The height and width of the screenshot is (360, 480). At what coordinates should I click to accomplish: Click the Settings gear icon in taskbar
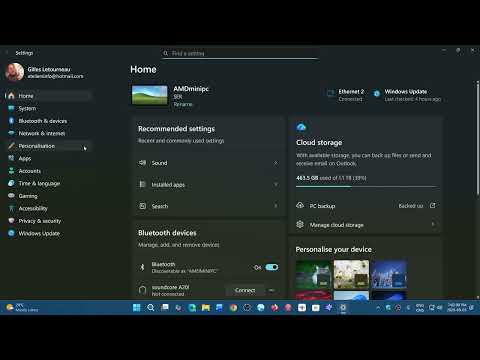[x=343, y=308]
